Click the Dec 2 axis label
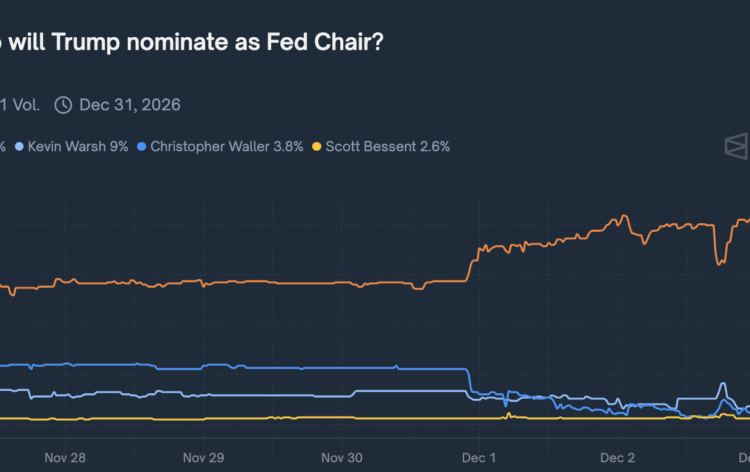The width and height of the screenshot is (750, 472). click(617, 457)
